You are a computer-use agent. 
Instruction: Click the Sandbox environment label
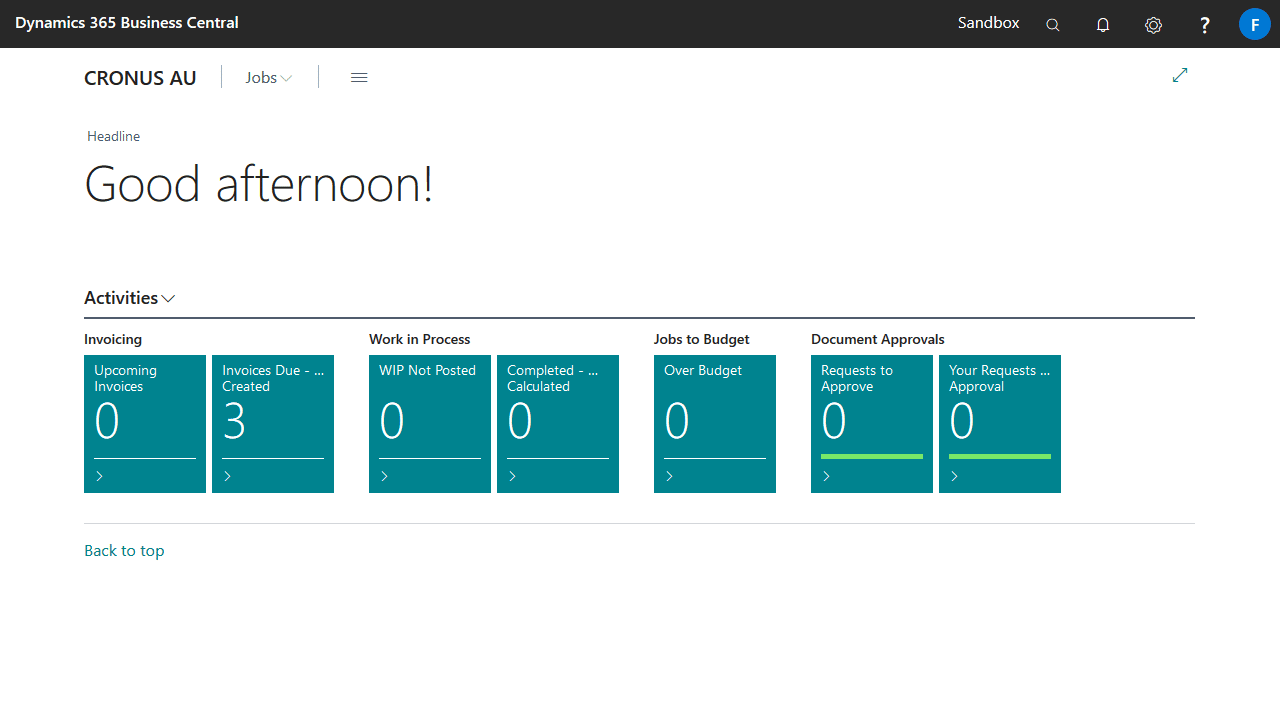point(989,23)
